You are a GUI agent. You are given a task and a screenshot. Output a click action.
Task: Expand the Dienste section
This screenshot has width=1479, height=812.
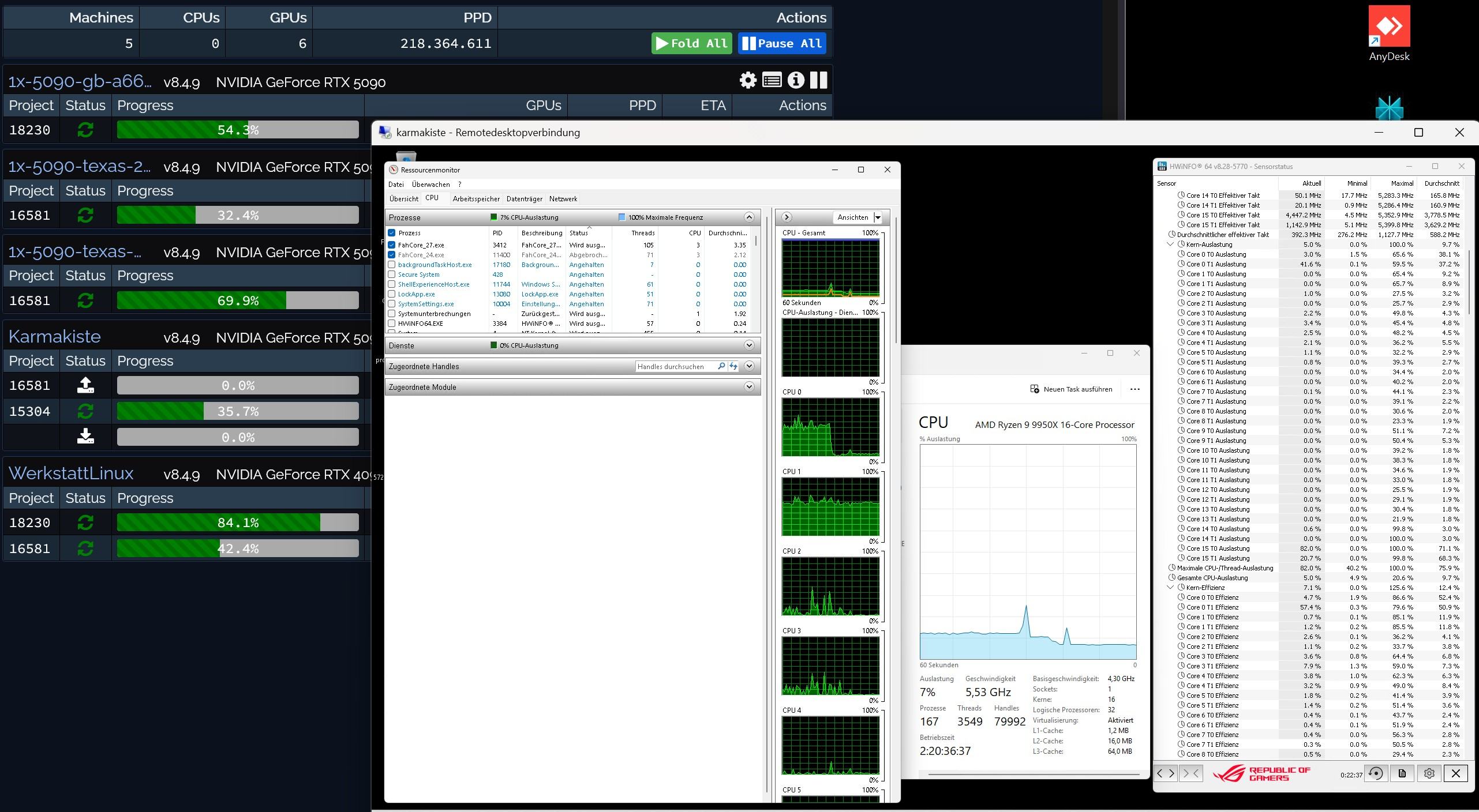pyautogui.click(x=749, y=345)
